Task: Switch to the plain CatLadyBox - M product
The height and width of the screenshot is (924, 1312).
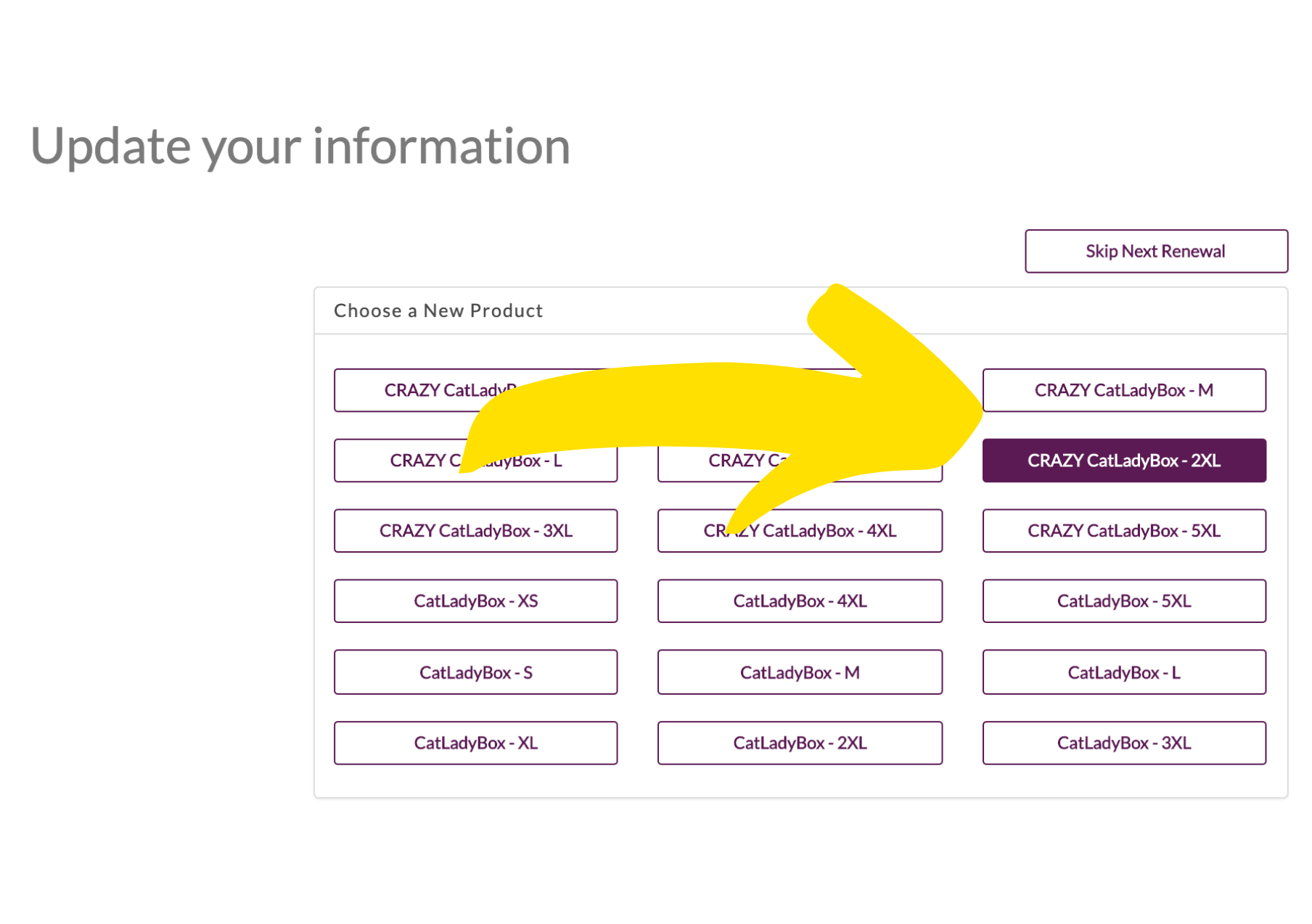Action: 800,672
